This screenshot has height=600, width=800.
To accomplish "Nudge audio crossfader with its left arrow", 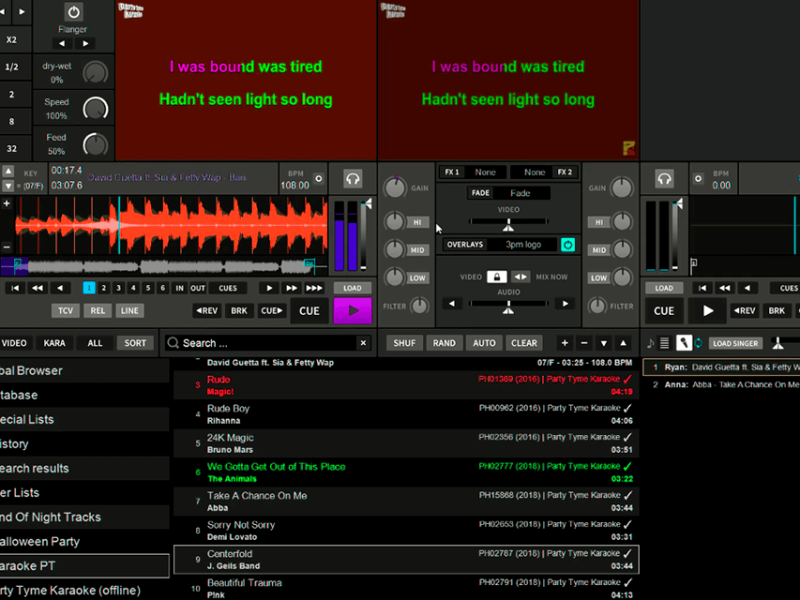I will click(452, 304).
